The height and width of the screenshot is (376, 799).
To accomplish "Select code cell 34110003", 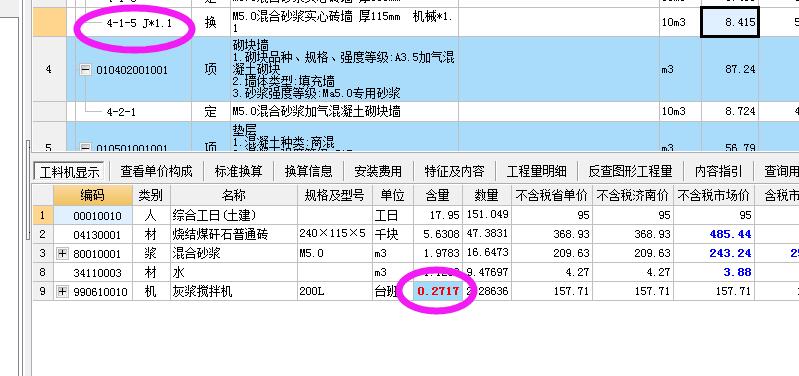I will pyautogui.click(x=93, y=273).
